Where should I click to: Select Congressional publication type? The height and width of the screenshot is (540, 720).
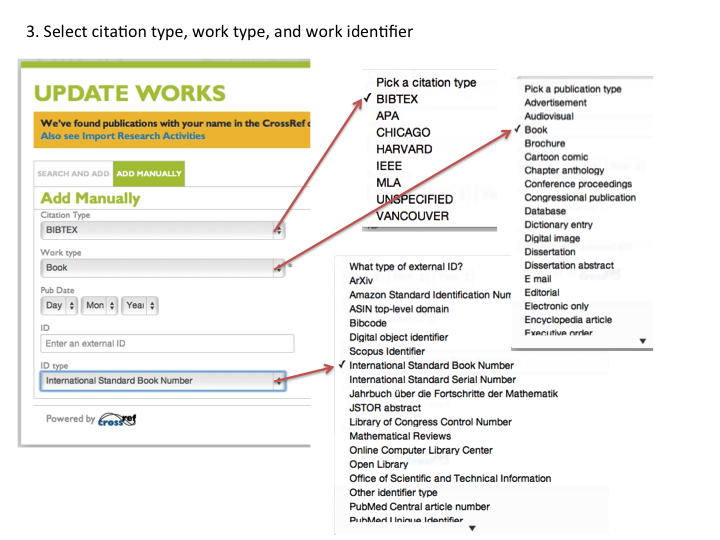coord(580,197)
